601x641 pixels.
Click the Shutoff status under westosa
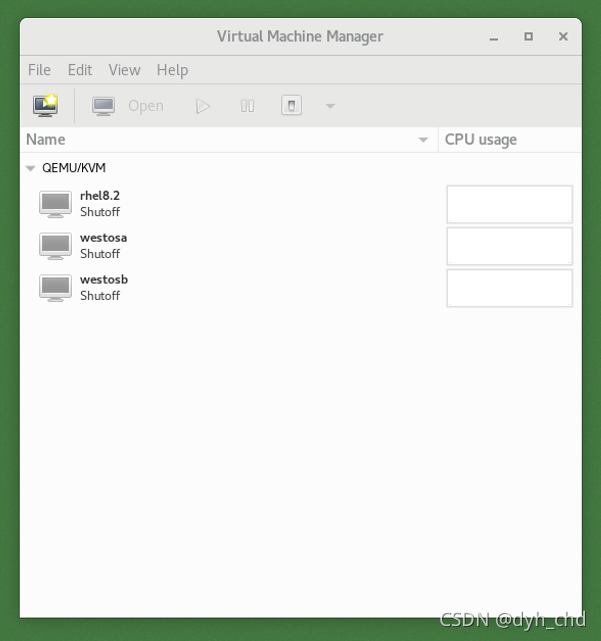coord(100,253)
